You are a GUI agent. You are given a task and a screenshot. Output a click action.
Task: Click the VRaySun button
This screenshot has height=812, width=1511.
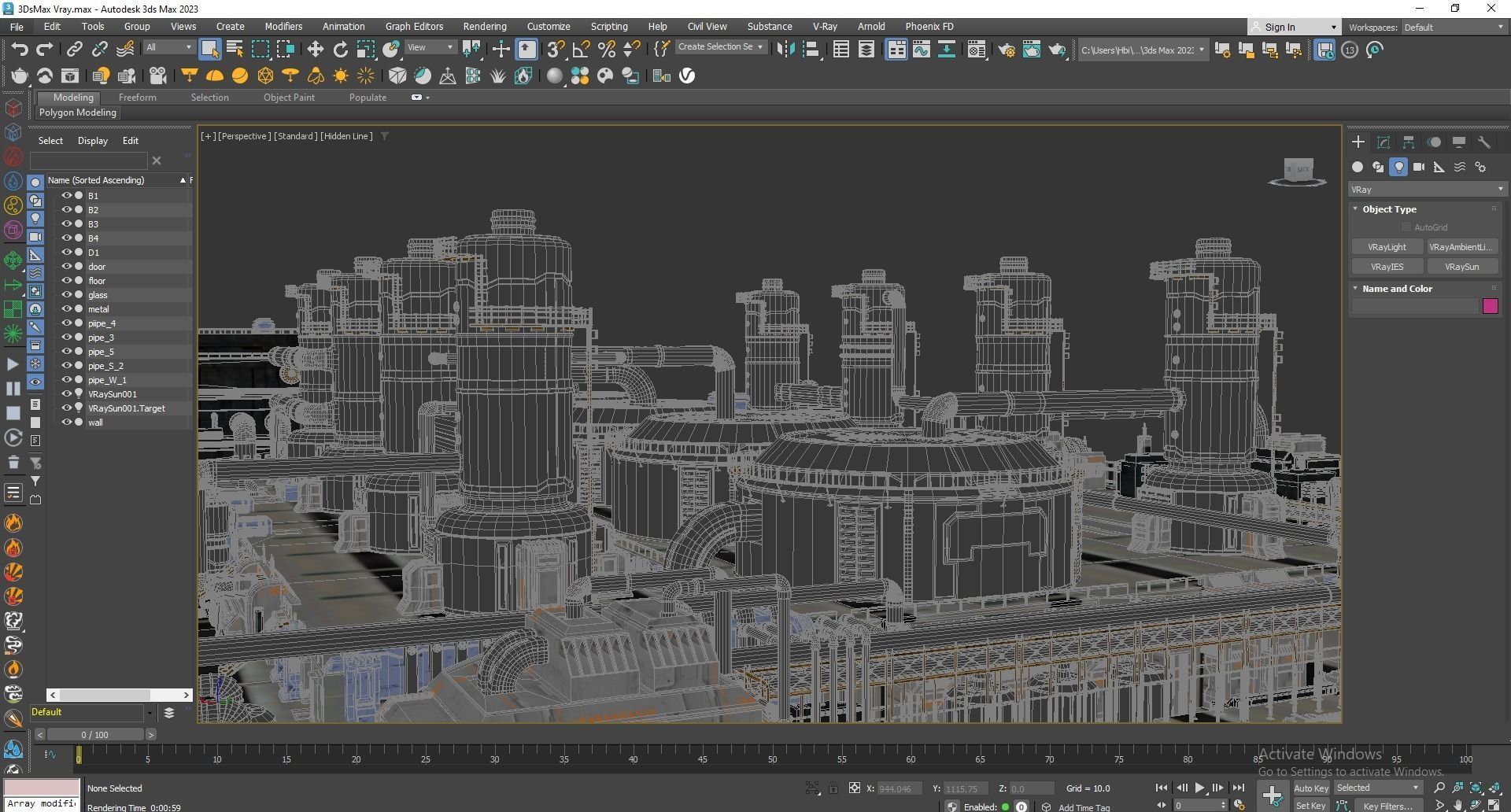[1461, 267]
